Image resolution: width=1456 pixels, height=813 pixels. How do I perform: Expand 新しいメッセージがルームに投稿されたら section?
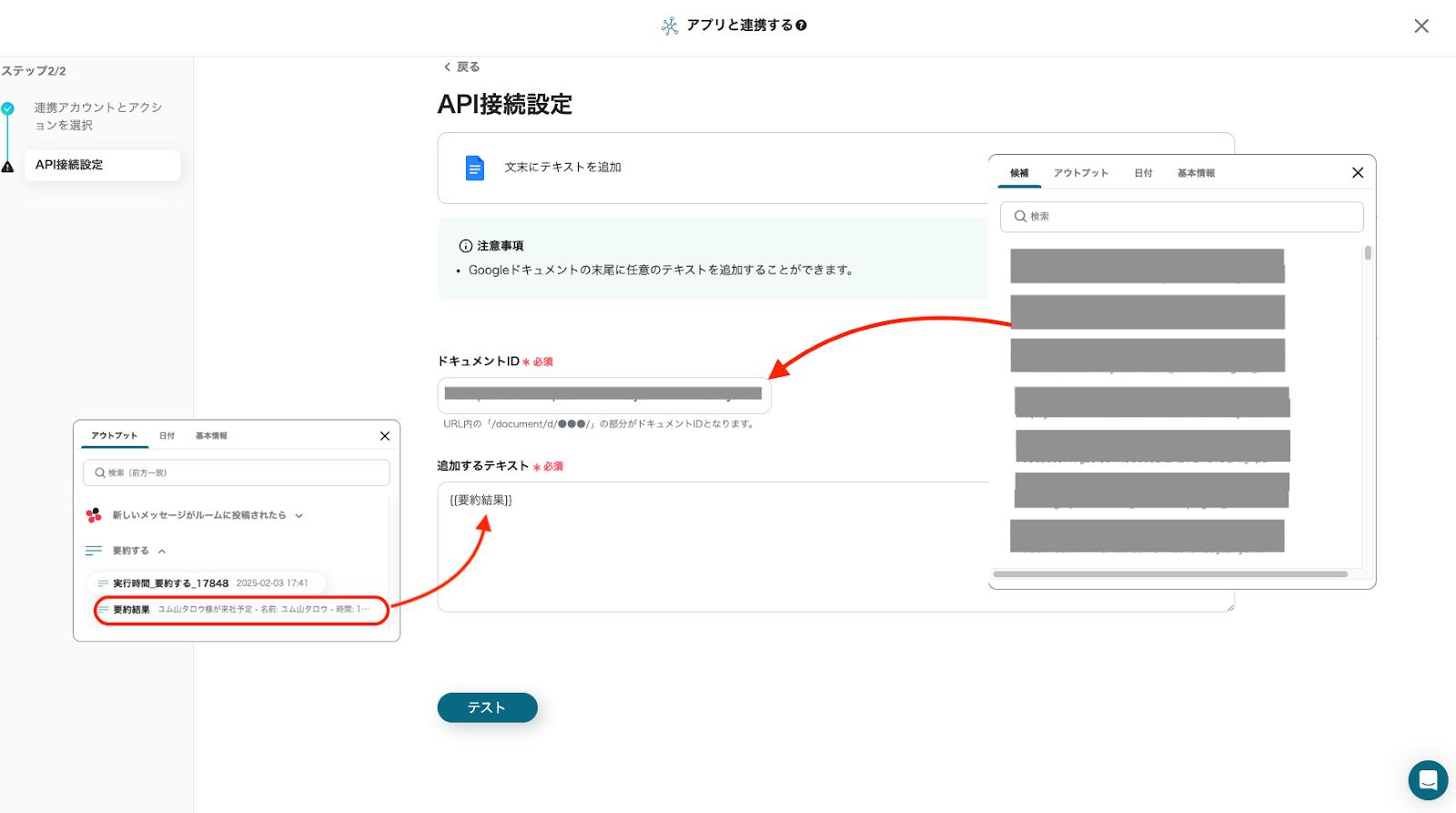click(x=298, y=516)
